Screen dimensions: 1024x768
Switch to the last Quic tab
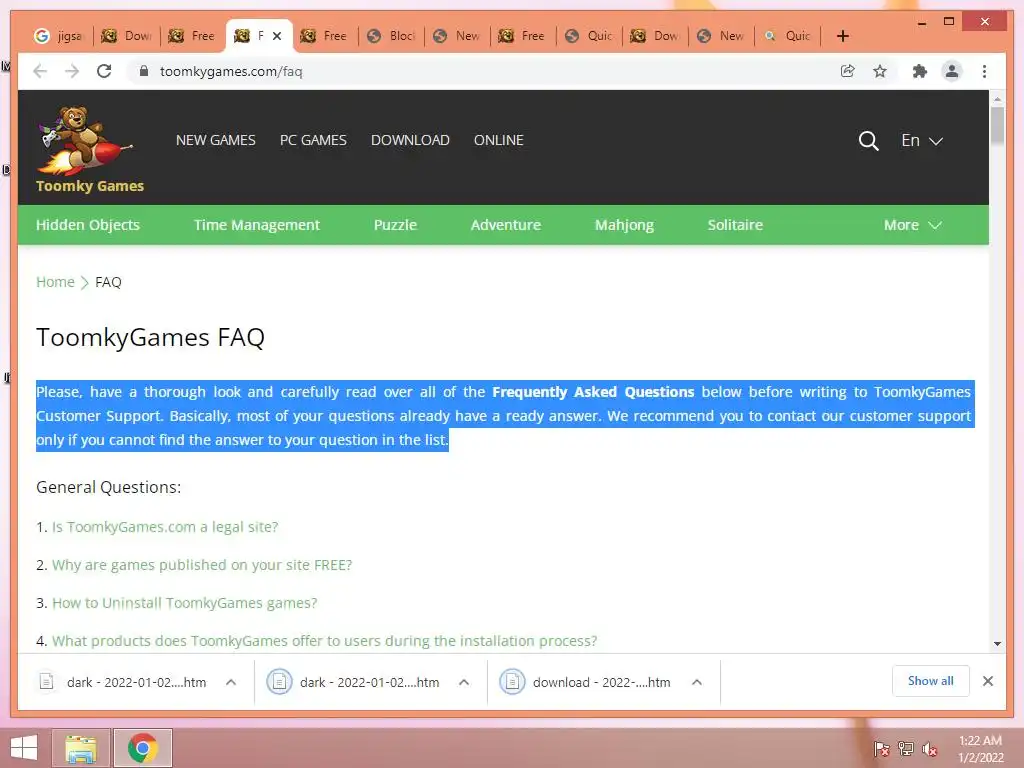788,36
